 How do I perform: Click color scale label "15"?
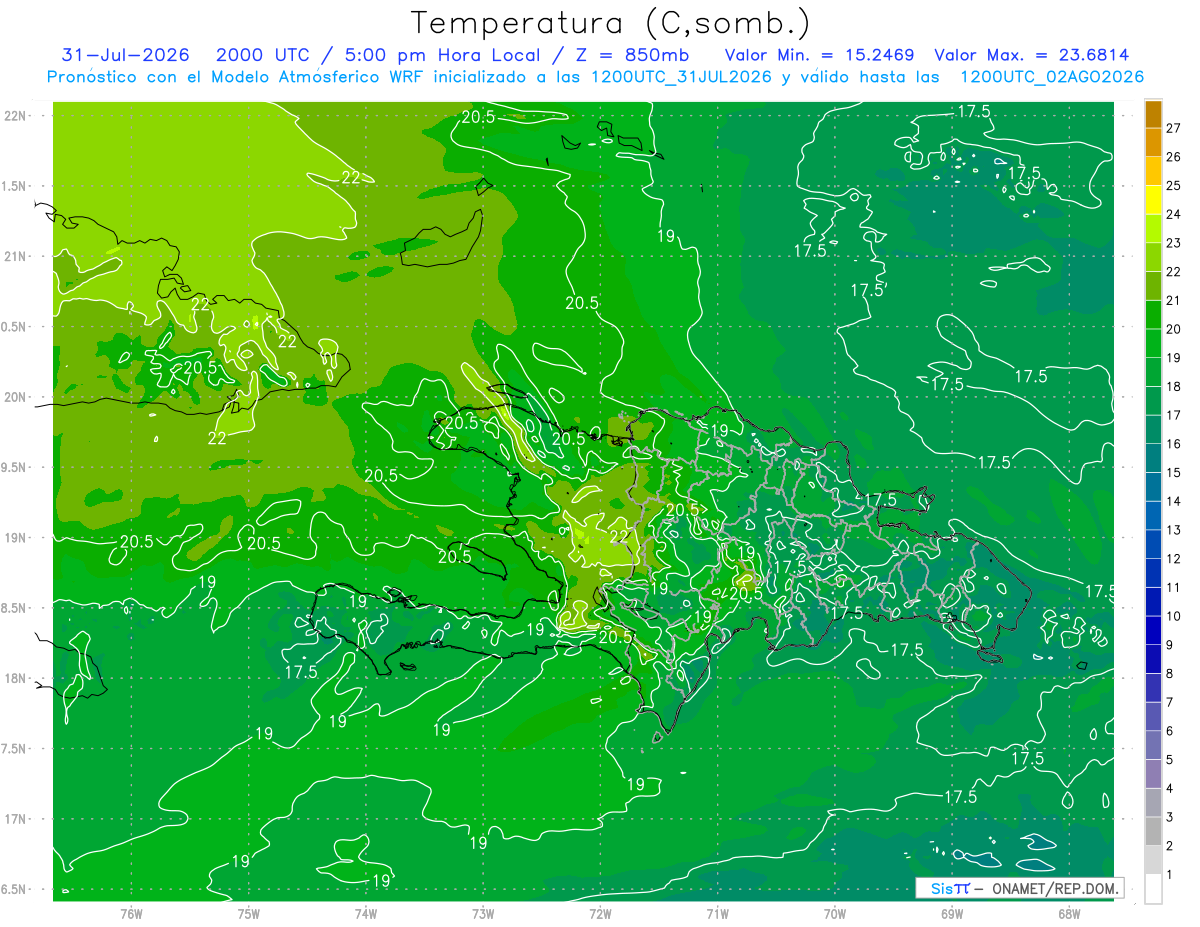[1174, 473]
